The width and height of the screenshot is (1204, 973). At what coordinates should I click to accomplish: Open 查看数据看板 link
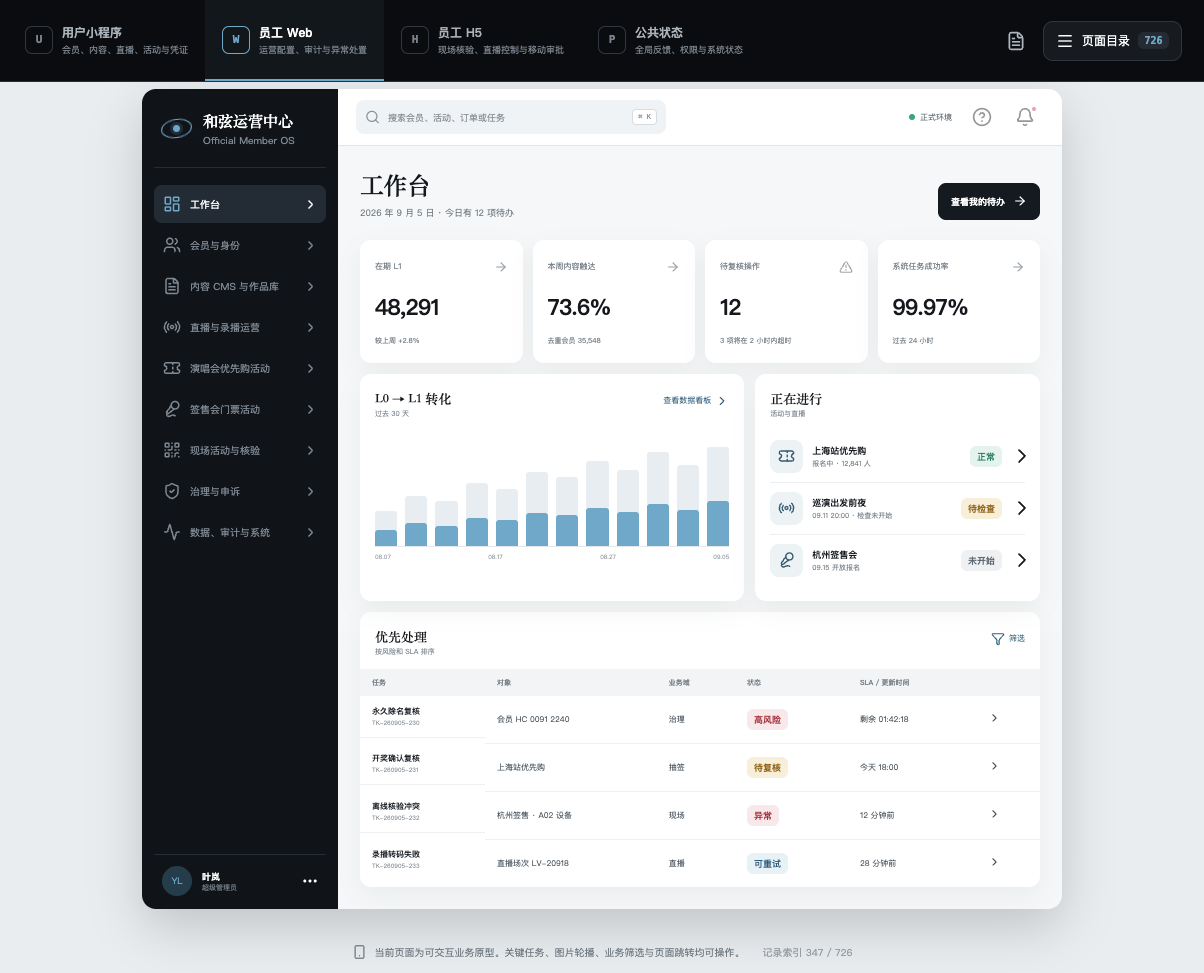694,400
